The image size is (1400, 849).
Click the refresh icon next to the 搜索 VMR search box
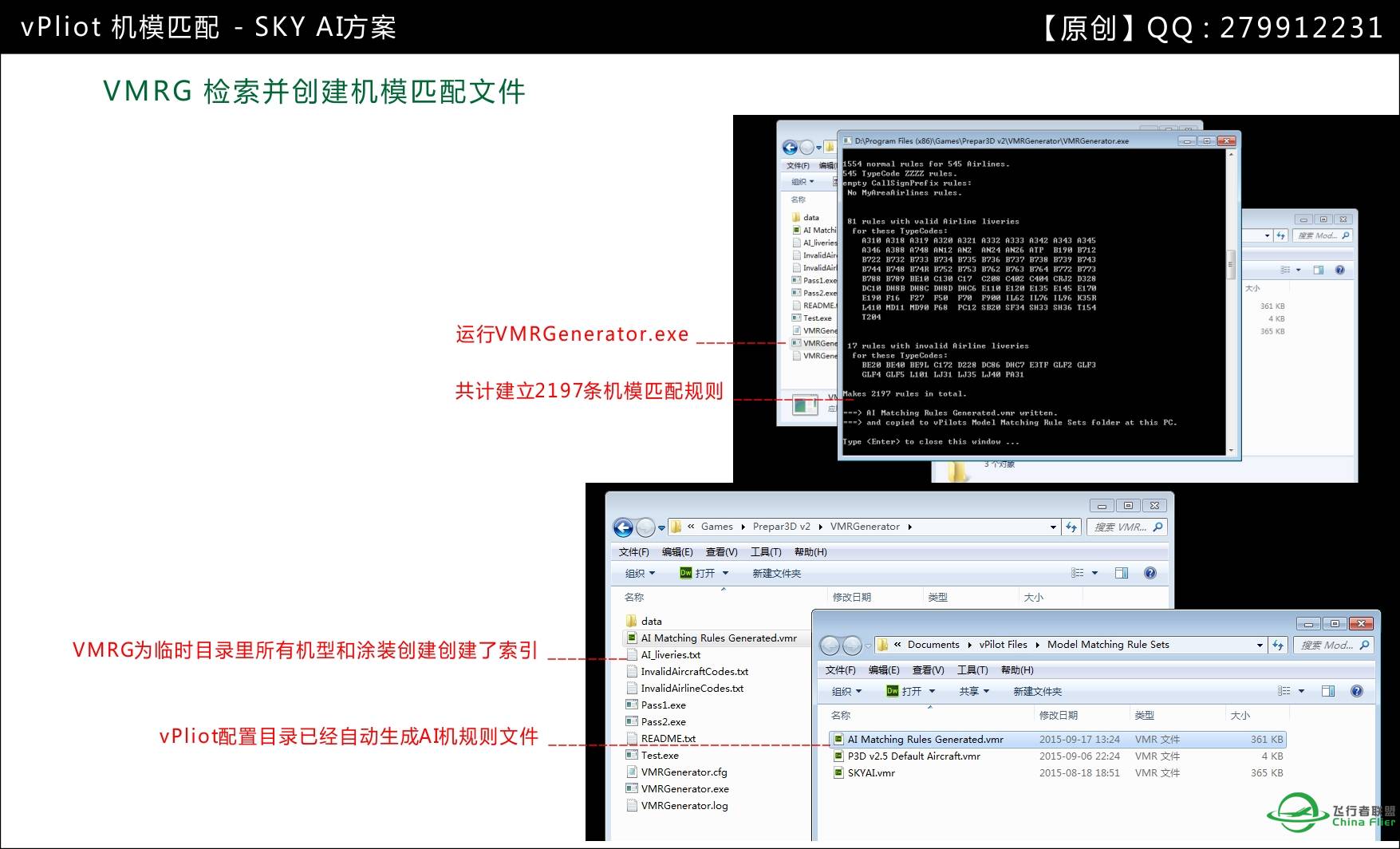click(1071, 527)
